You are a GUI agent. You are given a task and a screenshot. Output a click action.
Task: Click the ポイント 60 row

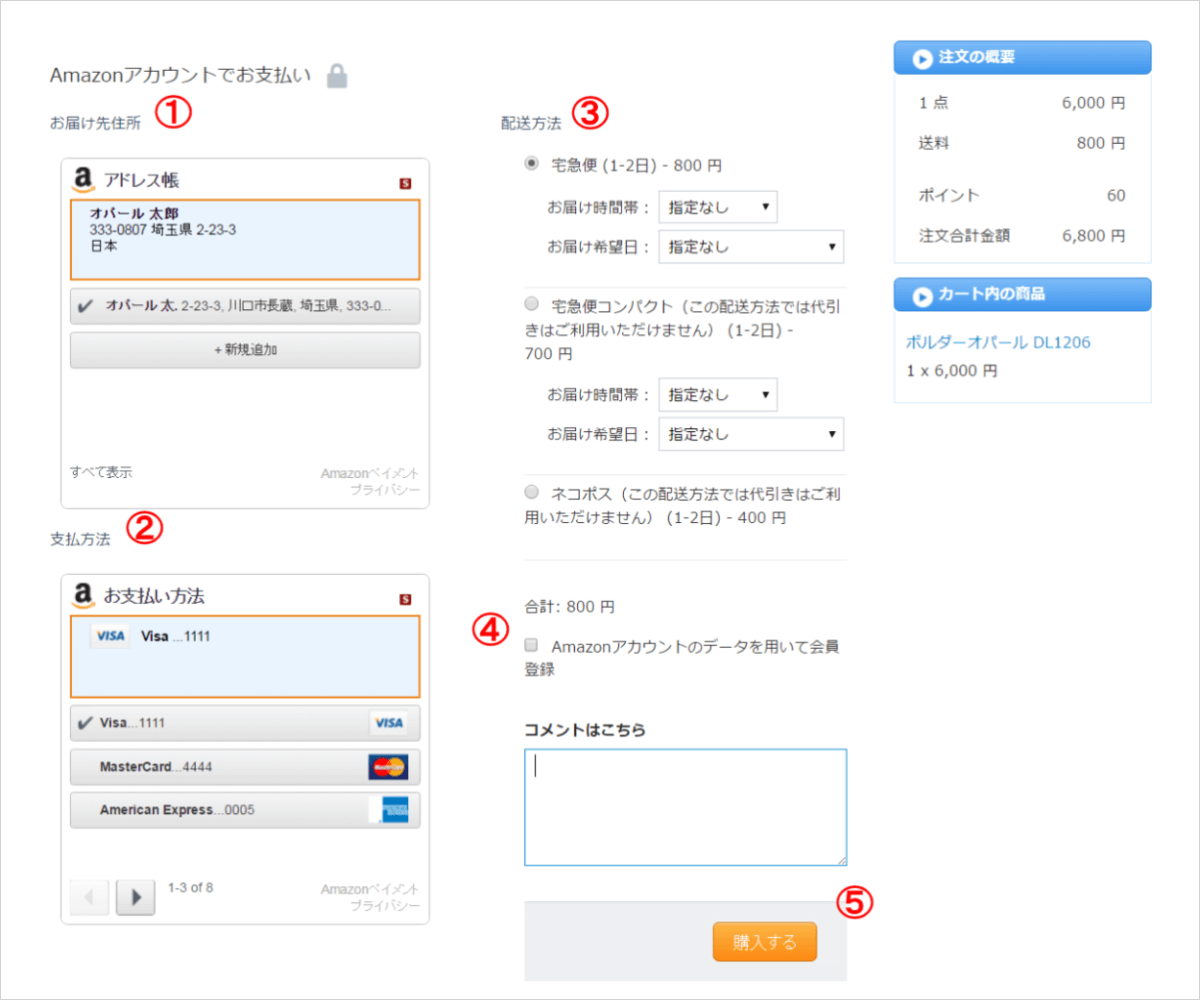click(1022, 195)
